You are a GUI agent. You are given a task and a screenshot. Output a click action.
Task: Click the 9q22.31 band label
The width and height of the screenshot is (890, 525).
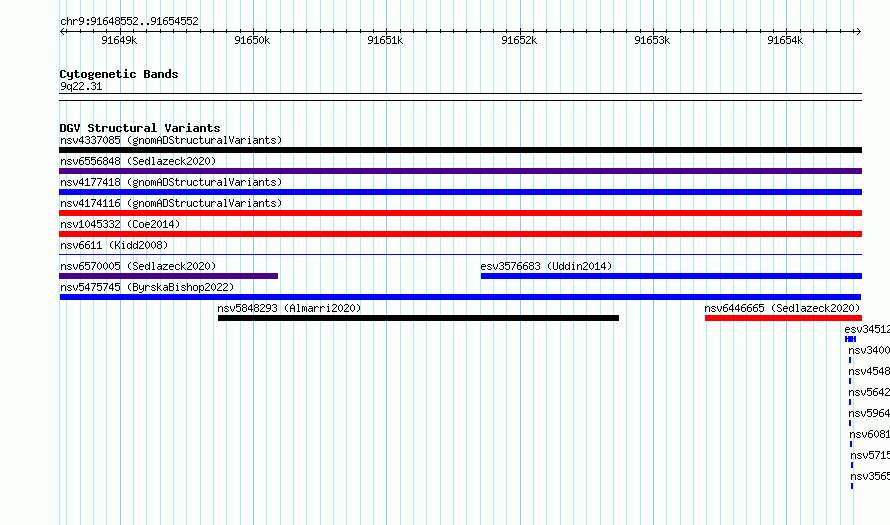click(81, 86)
